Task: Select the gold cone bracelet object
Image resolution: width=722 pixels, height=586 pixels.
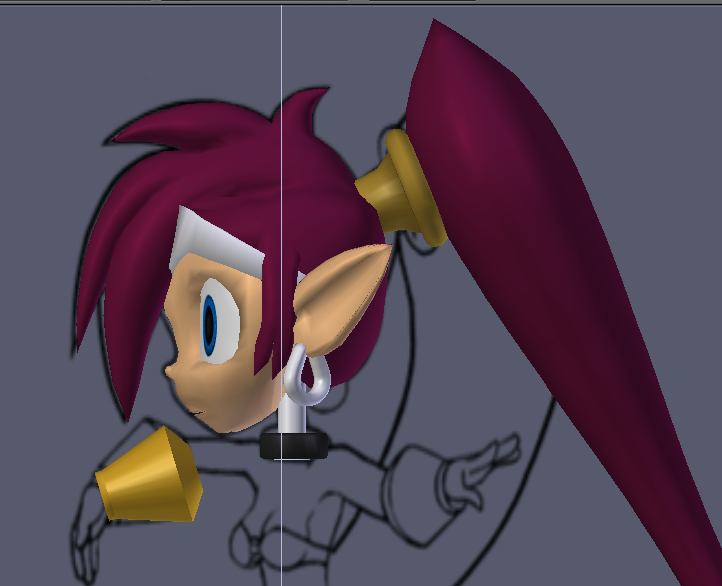Action: tap(149, 475)
